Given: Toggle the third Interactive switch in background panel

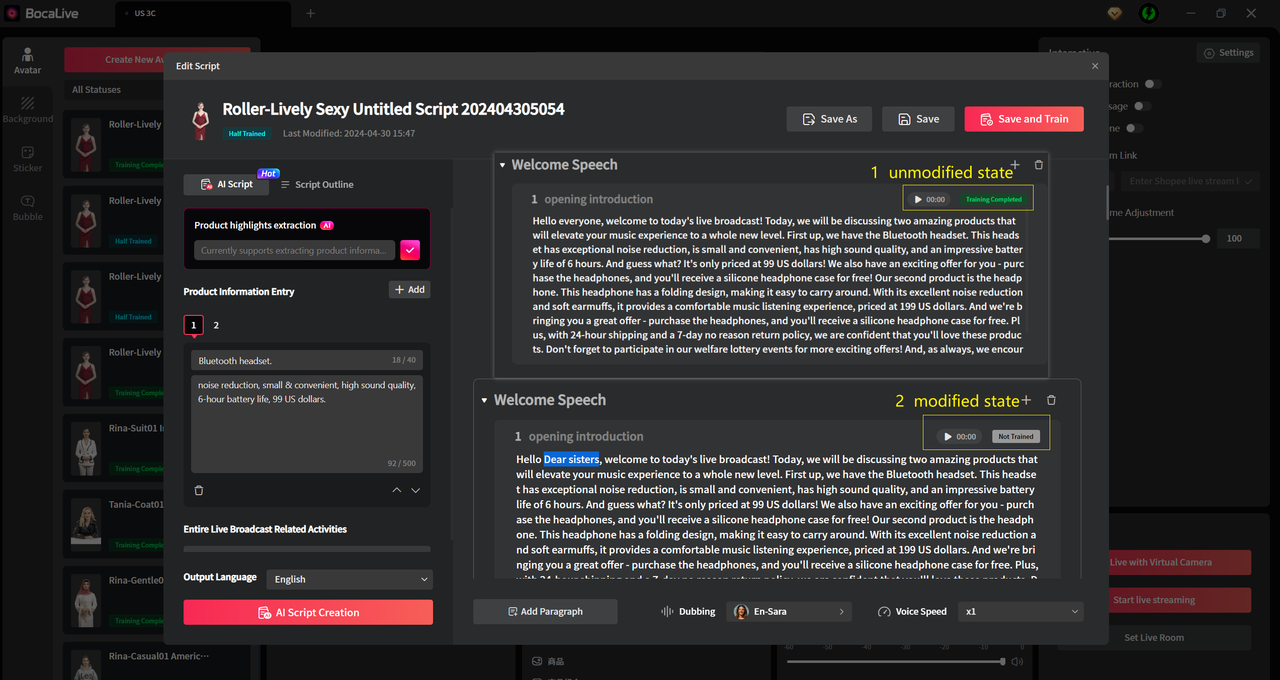Looking at the screenshot, I should (1135, 128).
